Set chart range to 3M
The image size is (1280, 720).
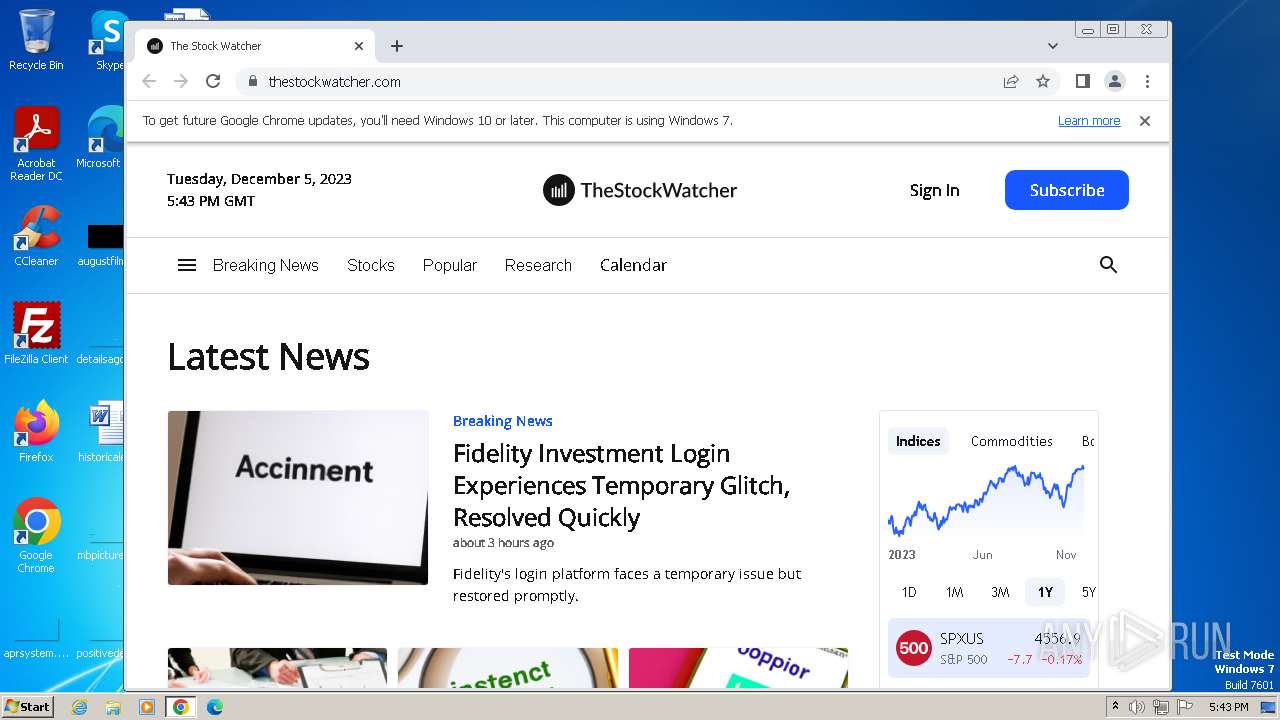pyautogui.click(x=1000, y=592)
